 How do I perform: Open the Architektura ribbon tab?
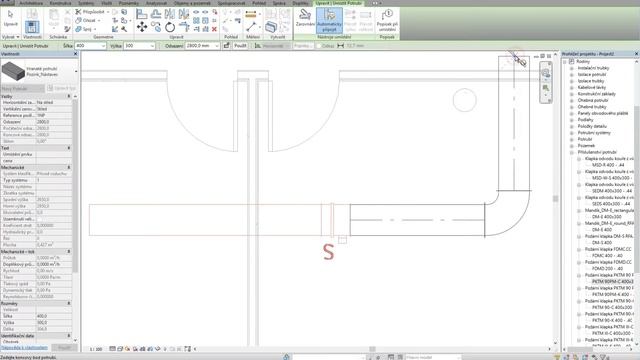coord(31,3)
